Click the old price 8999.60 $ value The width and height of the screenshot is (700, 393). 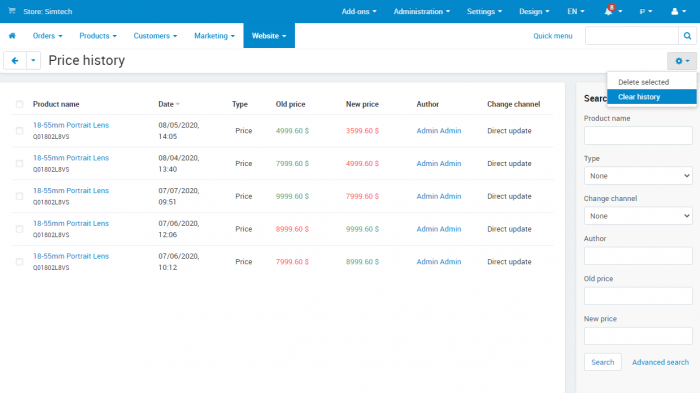[x=292, y=229]
